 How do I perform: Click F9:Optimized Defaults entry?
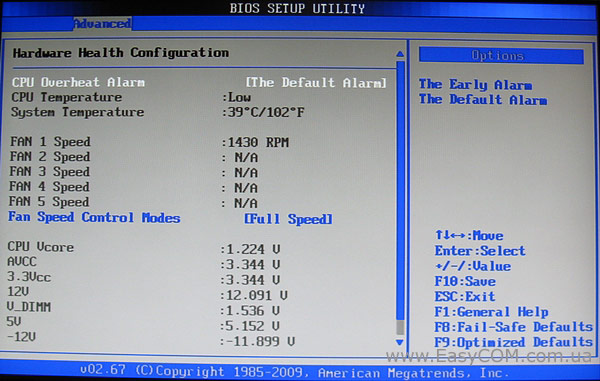(x=514, y=342)
